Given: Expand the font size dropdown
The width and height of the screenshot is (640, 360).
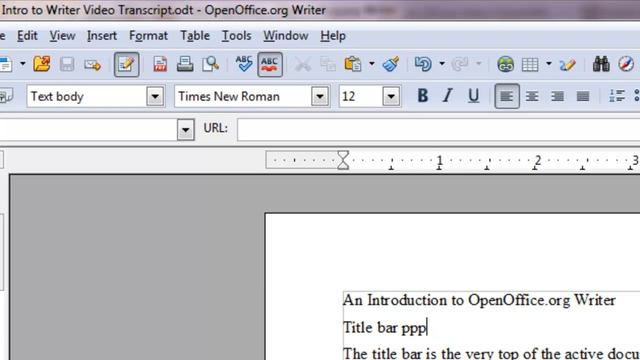Looking at the screenshot, I should pyautogui.click(x=391, y=97).
